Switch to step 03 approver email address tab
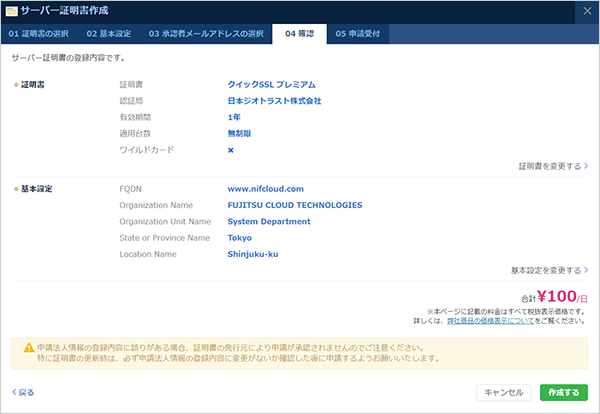The height and width of the screenshot is (414, 600). [x=206, y=34]
